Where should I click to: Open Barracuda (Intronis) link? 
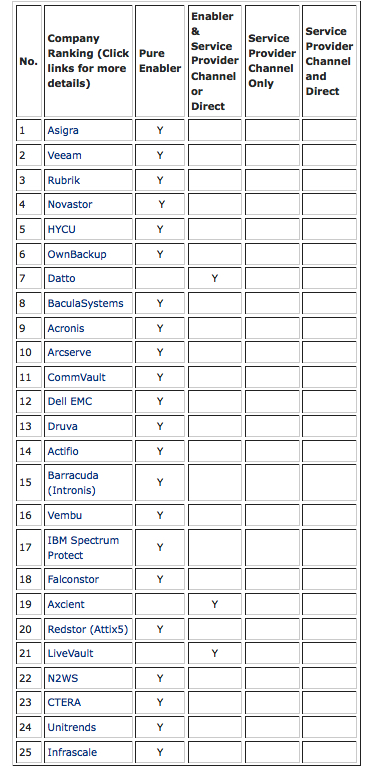pos(73,483)
